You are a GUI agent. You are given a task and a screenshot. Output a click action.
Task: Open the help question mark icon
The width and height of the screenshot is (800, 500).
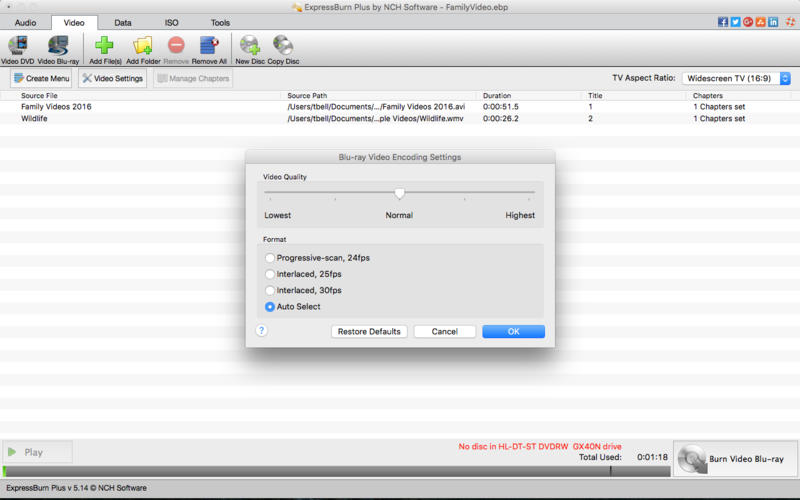point(261,331)
